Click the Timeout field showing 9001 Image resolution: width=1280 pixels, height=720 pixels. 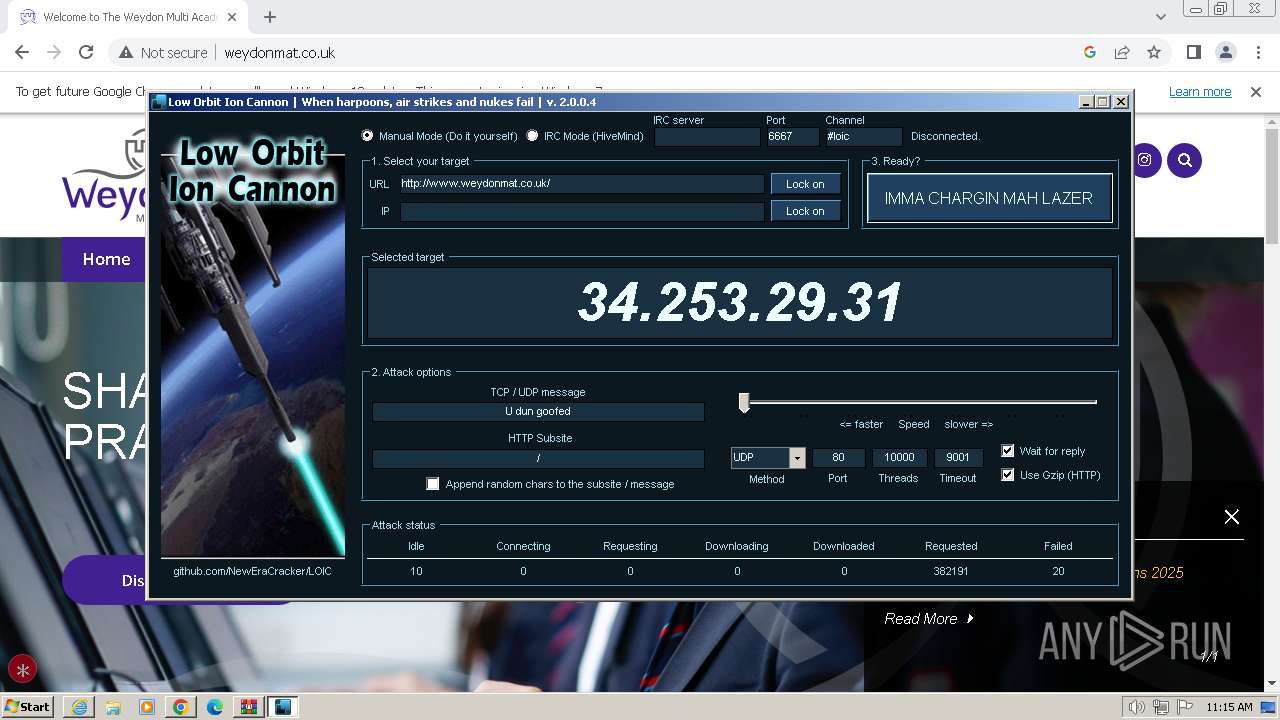point(958,458)
